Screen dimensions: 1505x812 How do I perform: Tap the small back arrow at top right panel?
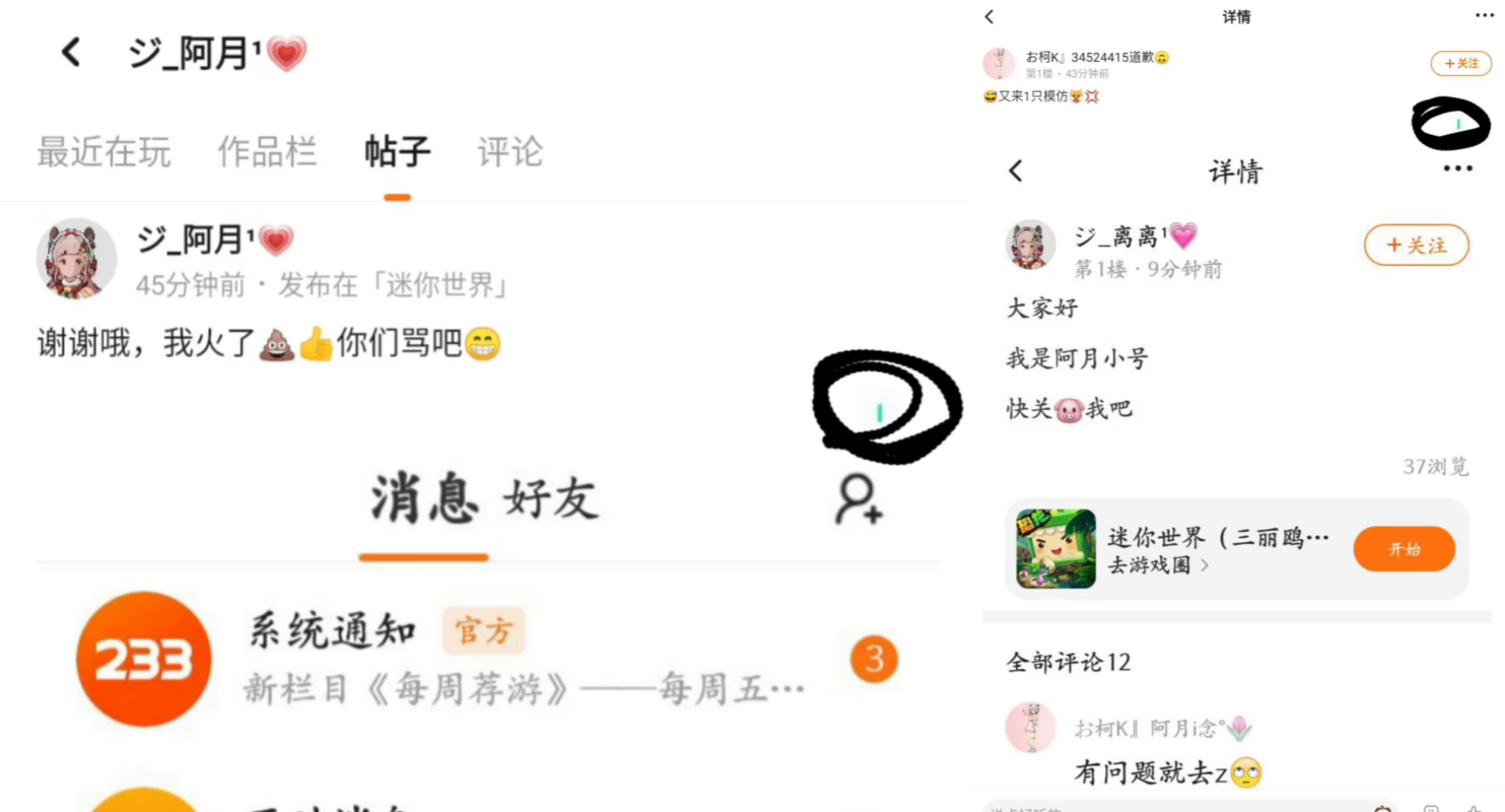(x=989, y=16)
